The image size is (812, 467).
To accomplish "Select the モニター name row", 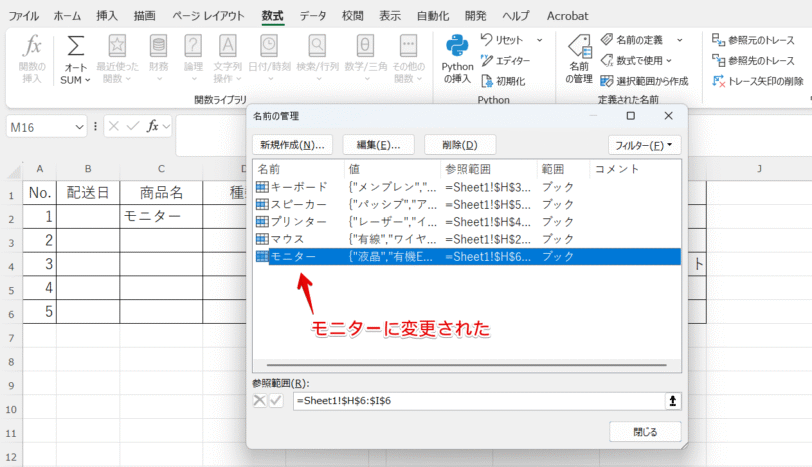I will [467, 256].
